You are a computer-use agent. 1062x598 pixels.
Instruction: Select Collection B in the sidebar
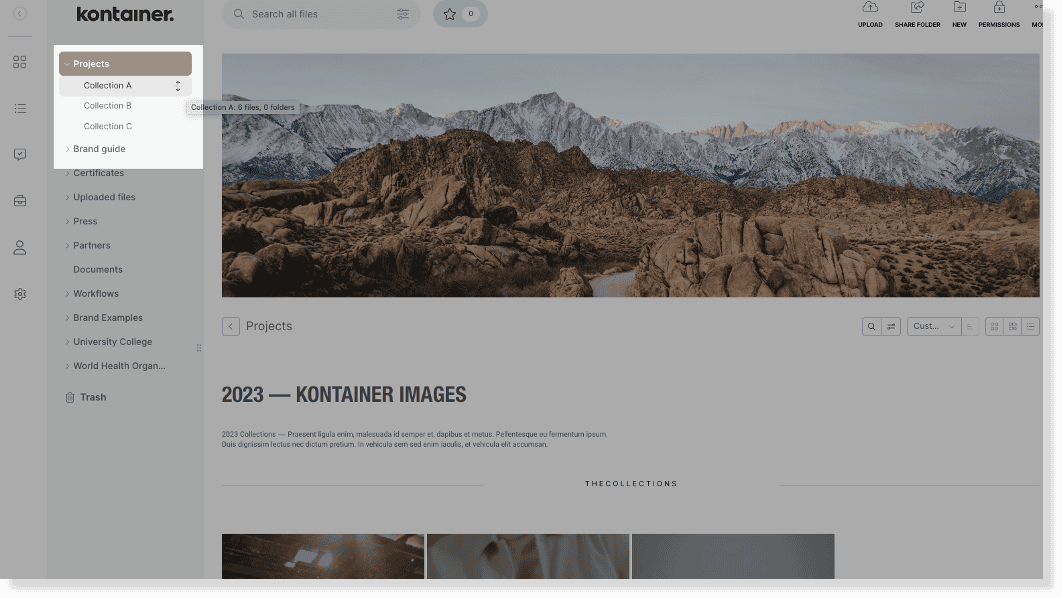pyautogui.click(x=108, y=105)
